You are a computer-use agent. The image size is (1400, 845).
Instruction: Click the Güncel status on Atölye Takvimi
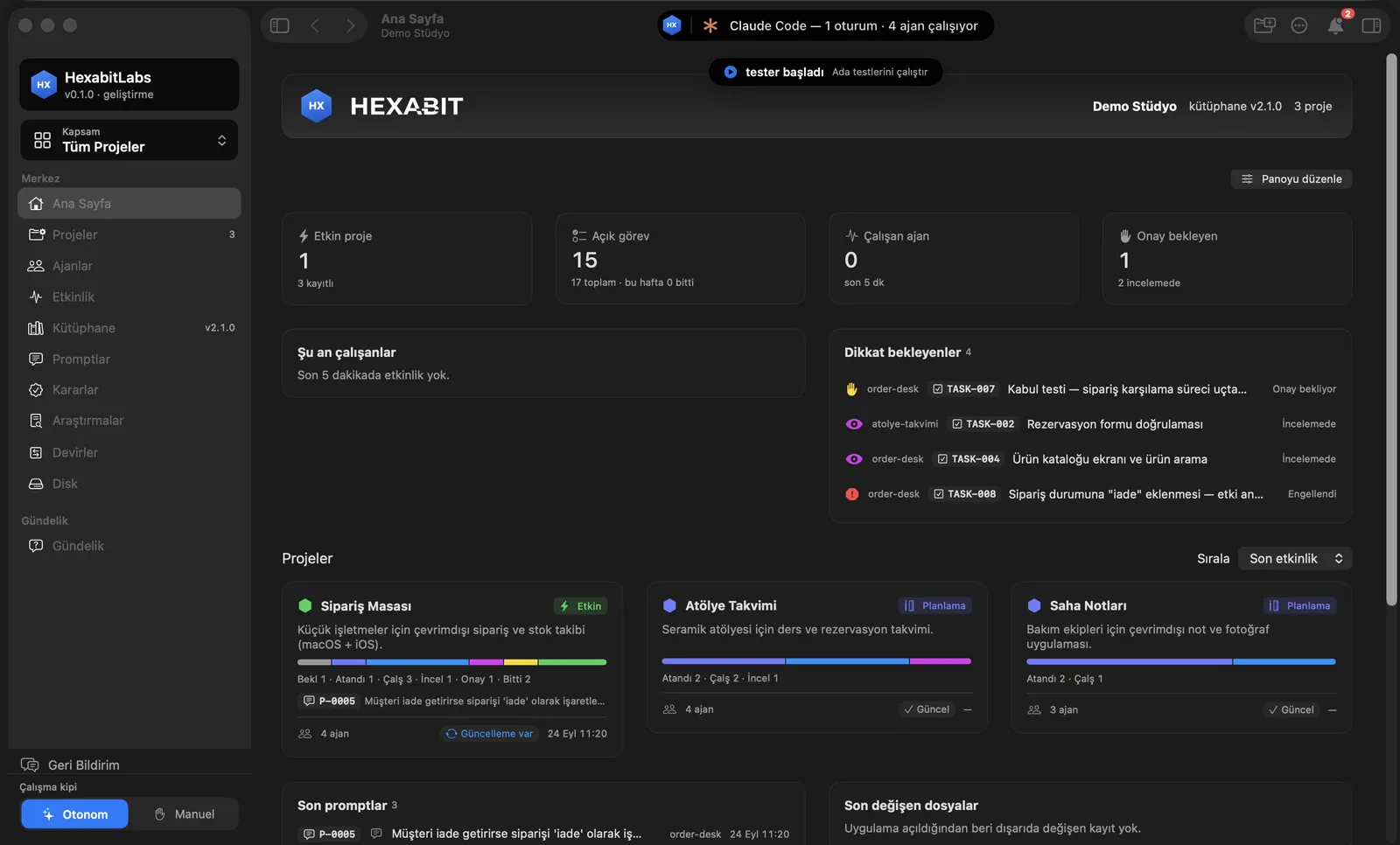pyautogui.click(x=926, y=709)
